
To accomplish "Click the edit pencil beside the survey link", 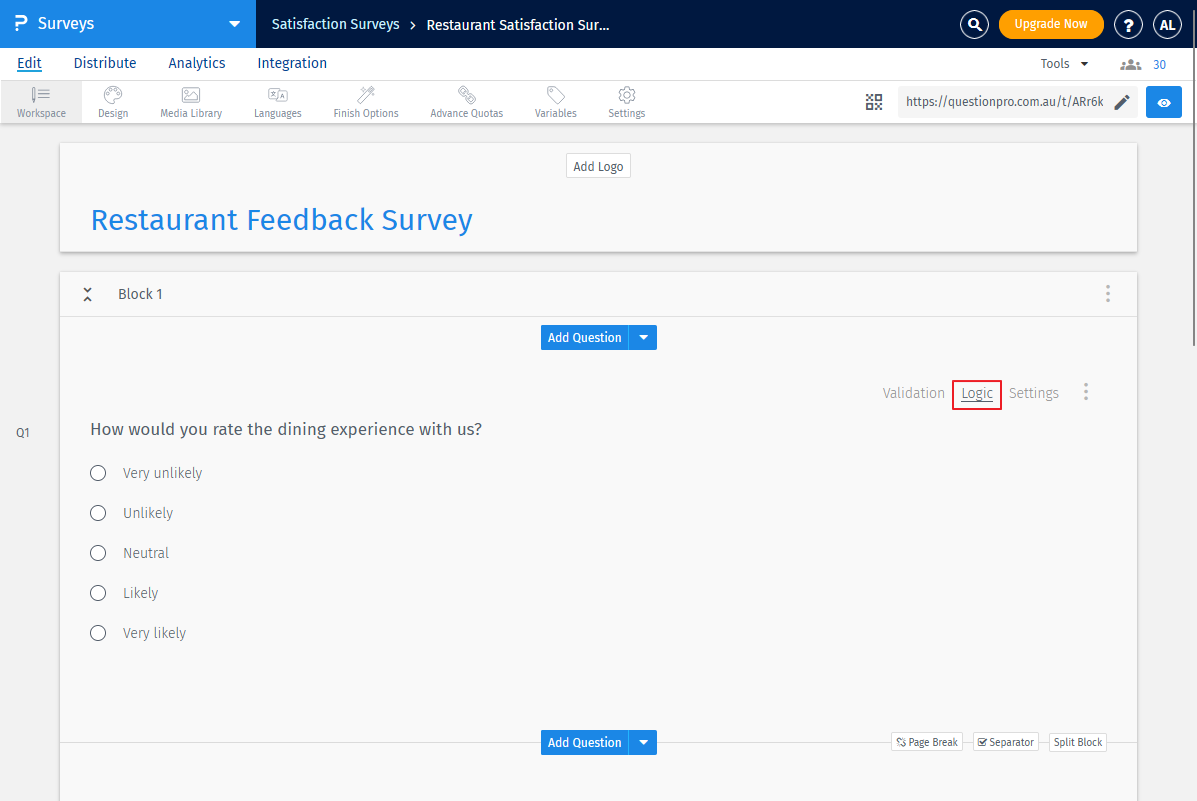I will (1121, 101).
